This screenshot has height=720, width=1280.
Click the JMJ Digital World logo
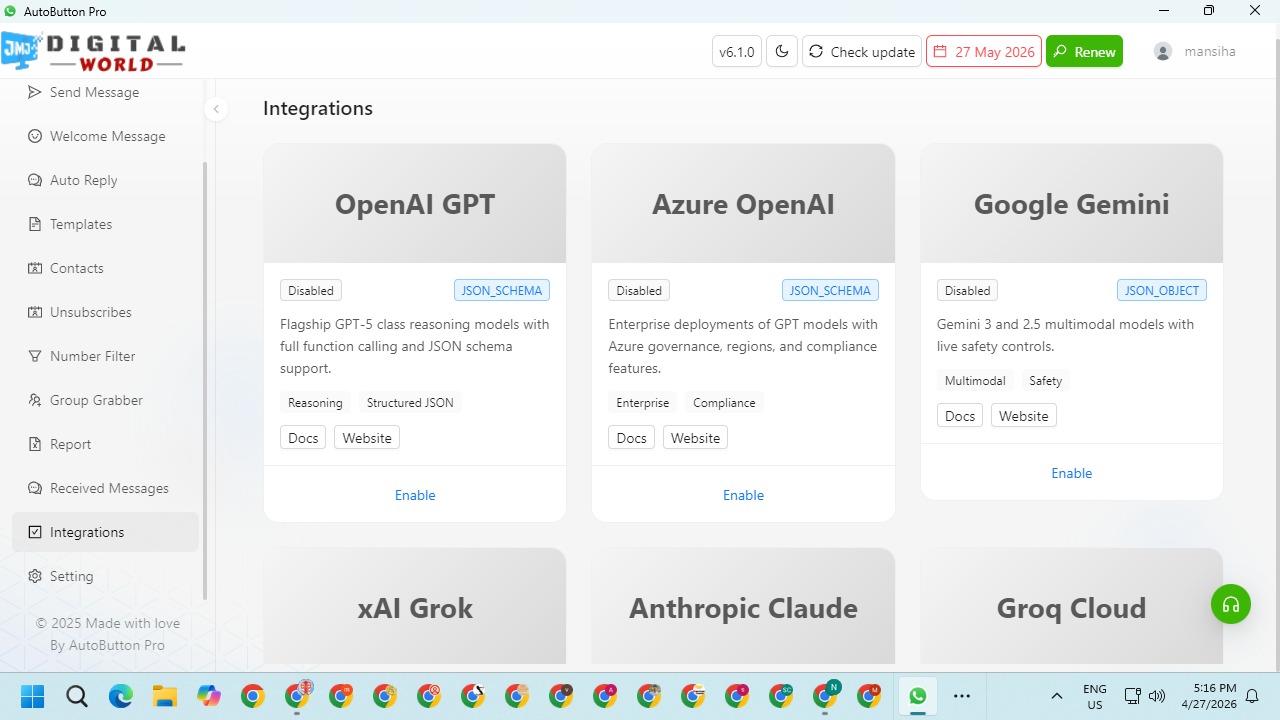(x=93, y=52)
